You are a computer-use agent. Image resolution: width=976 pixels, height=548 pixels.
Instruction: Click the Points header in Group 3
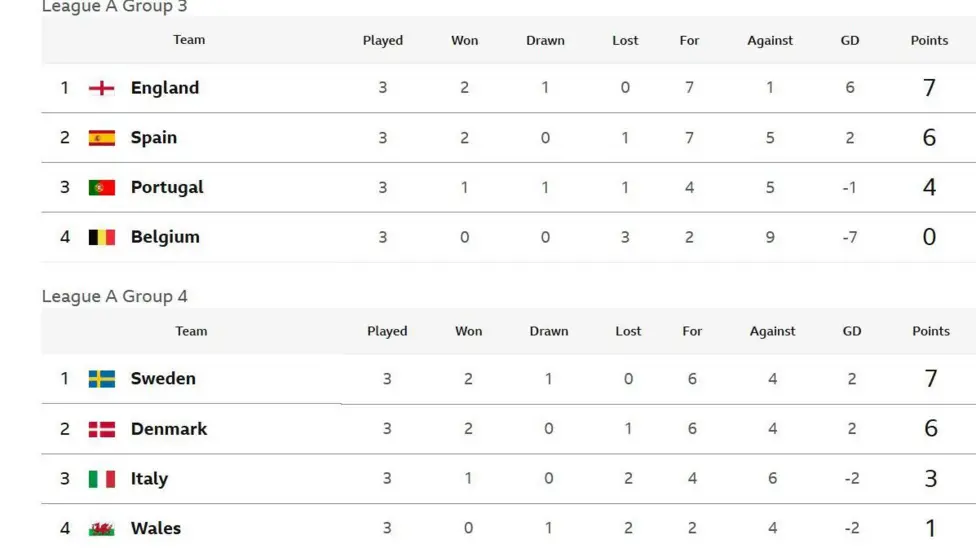pyautogui.click(x=929, y=40)
